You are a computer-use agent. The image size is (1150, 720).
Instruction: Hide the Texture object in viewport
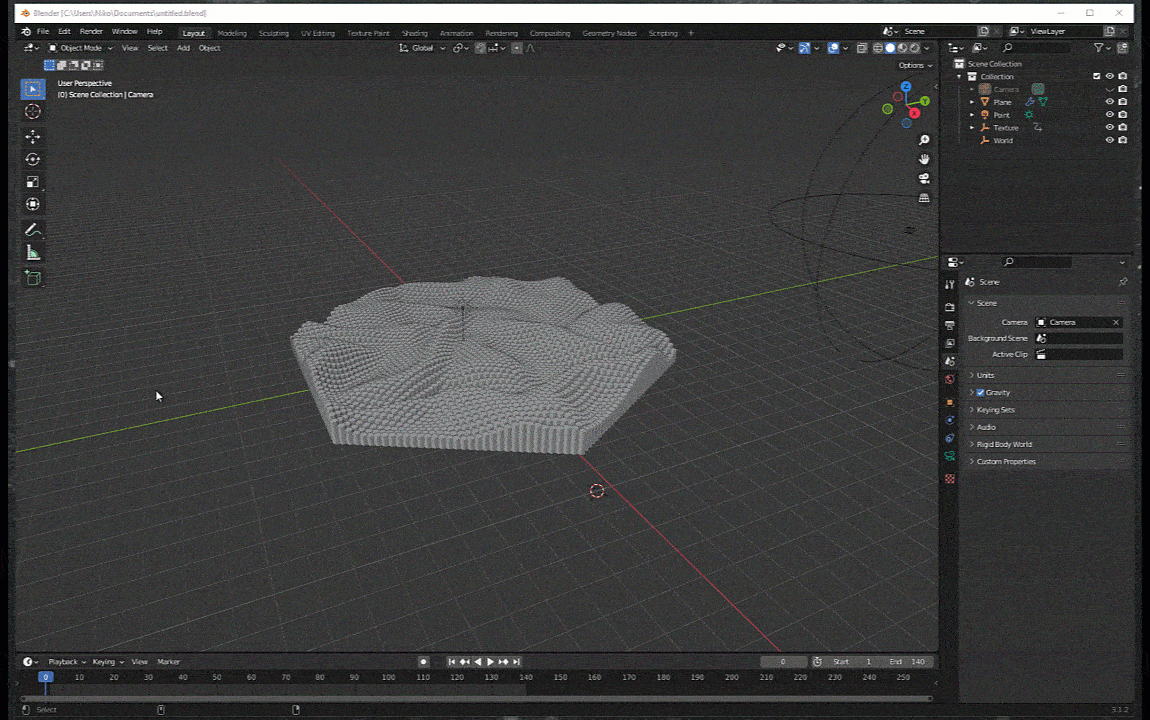(1110, 128)
